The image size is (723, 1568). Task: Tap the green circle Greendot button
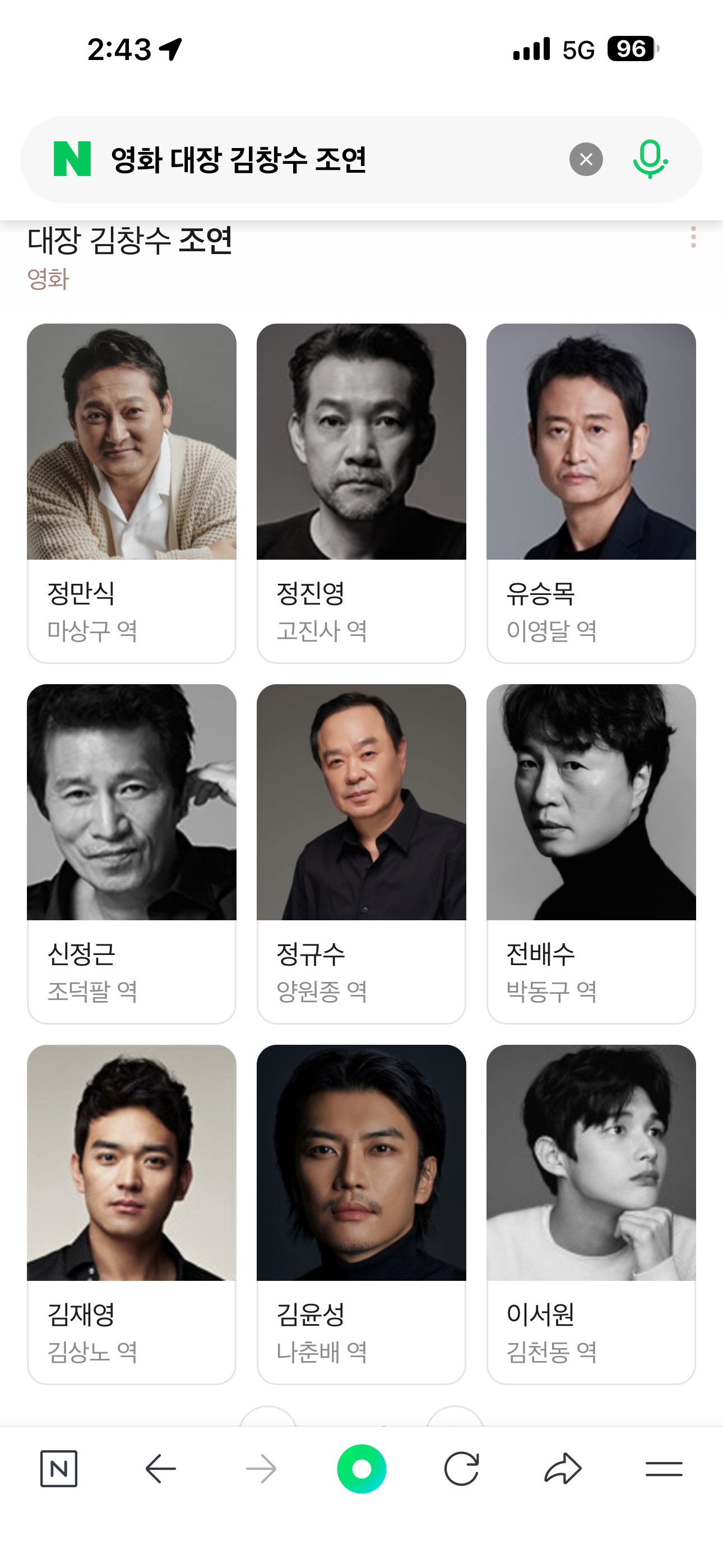pyautogui.click(x=361, y=1469)
